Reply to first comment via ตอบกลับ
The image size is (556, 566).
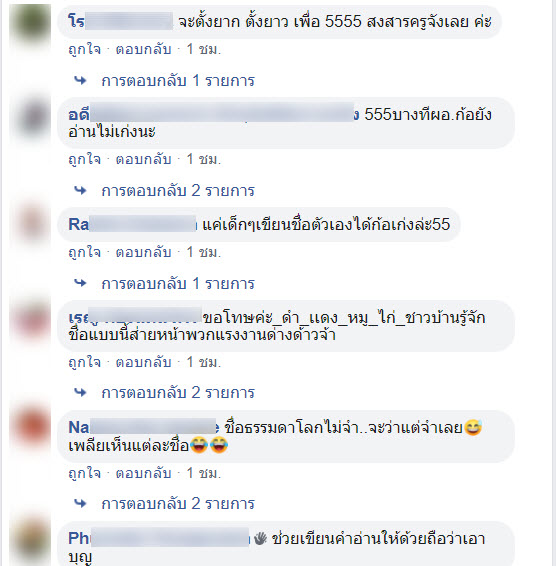pos(143,49)
